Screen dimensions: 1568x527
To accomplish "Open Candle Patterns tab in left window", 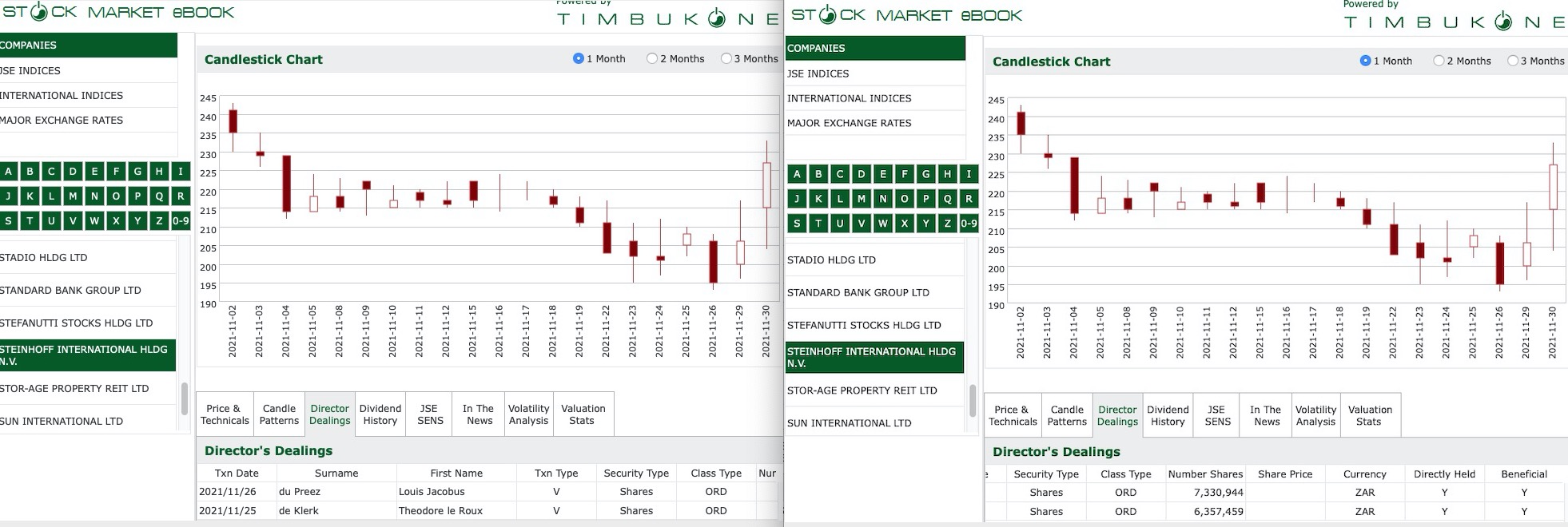I will click(x=279, y=414).
